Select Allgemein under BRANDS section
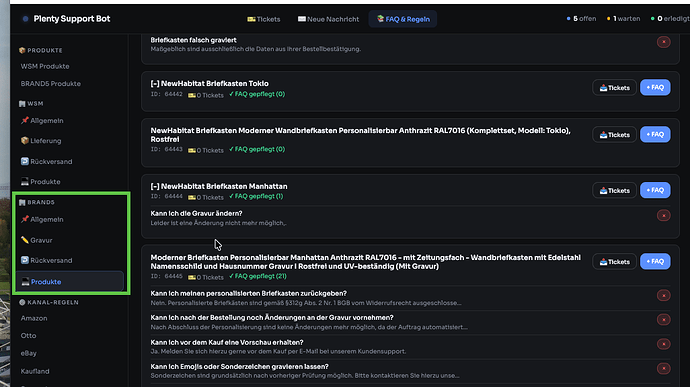The height and width of the screenshot is (387, 690). point(42,219)
